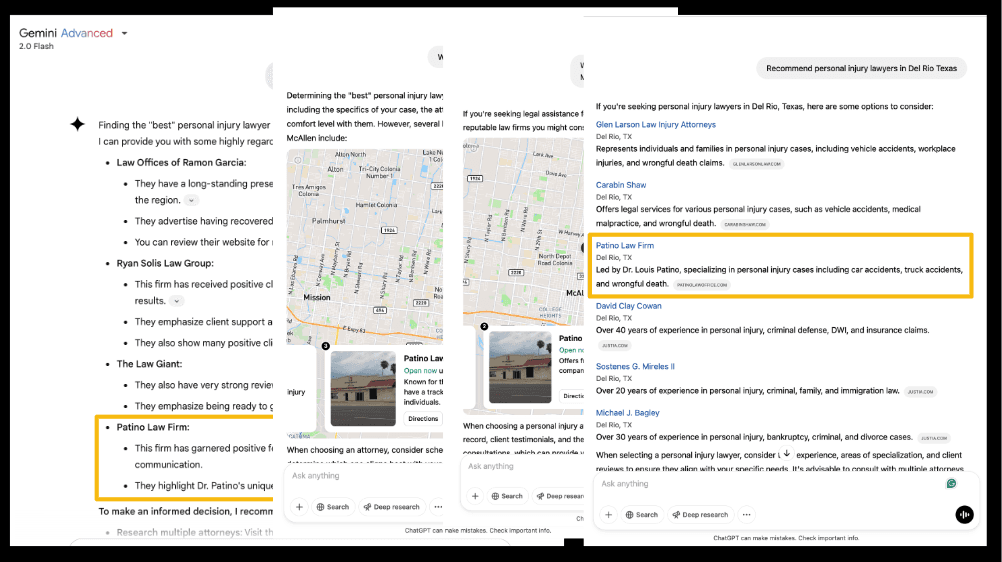The width and height of the screenshot is (1002, 562).
Task: Click the Directions button on left Patino card
Action: pyautogui.click(x=421, y=419)
